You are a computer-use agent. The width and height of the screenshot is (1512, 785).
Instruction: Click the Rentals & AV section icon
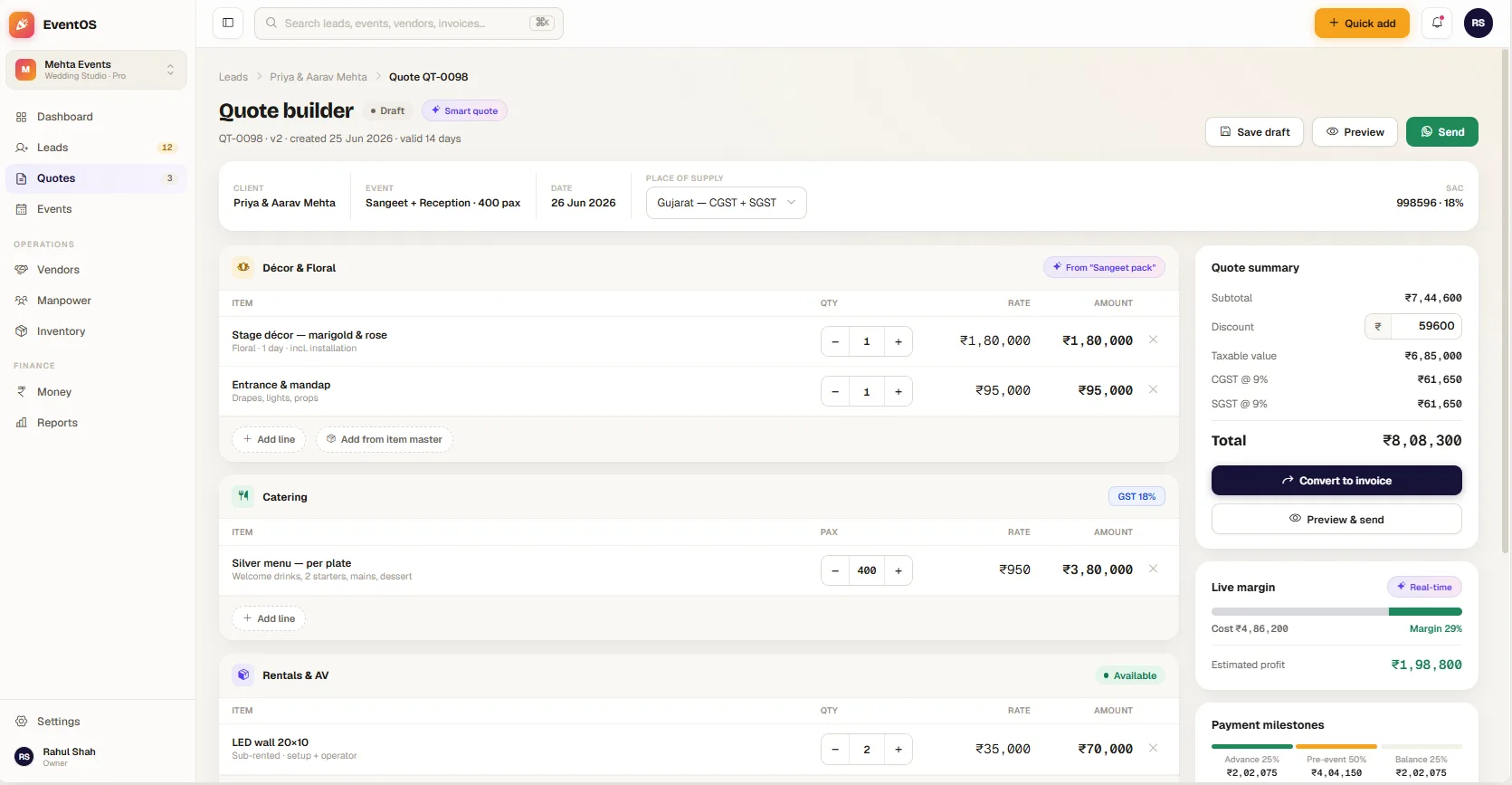click(243, 675)
